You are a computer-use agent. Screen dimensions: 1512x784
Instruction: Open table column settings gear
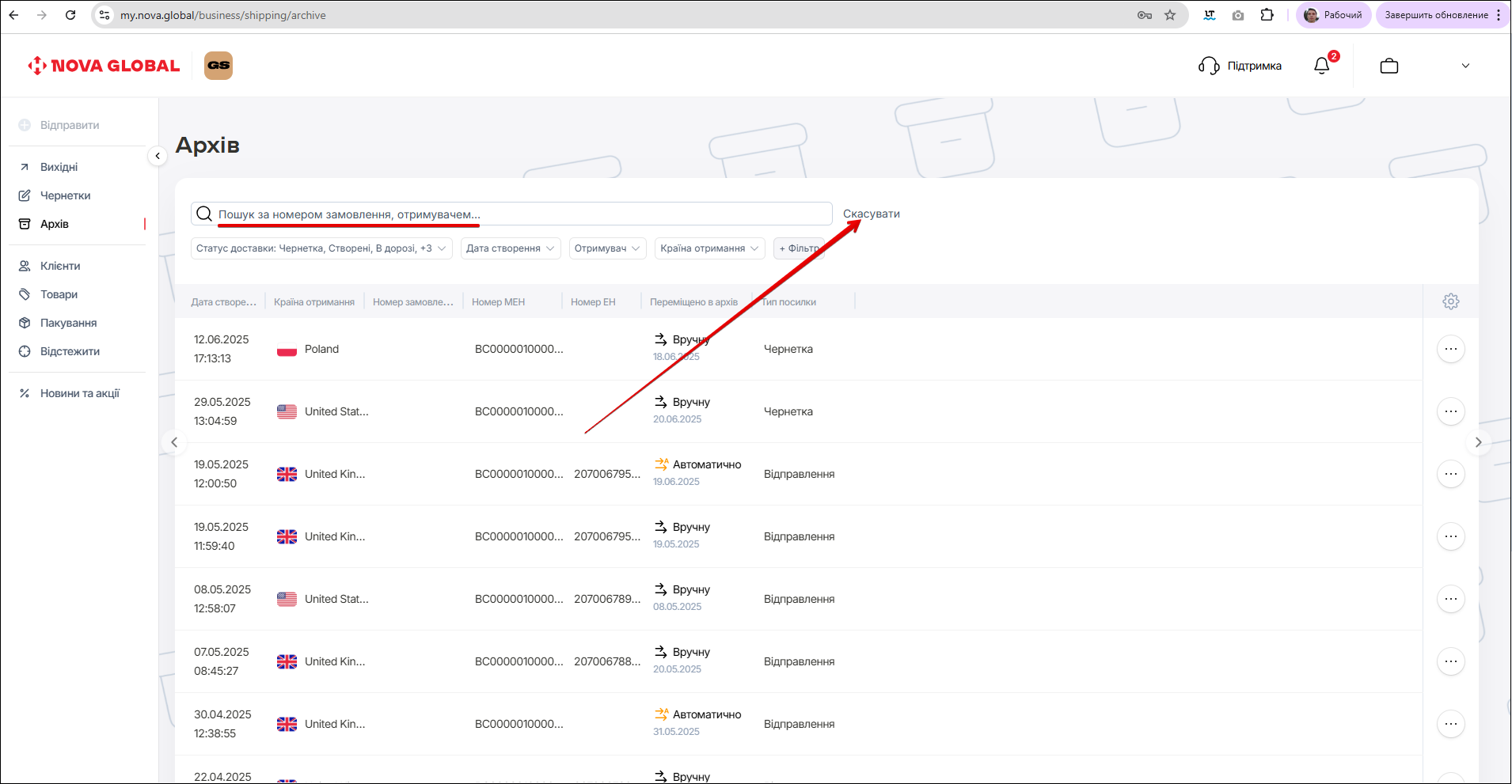tap(1451, 301)
